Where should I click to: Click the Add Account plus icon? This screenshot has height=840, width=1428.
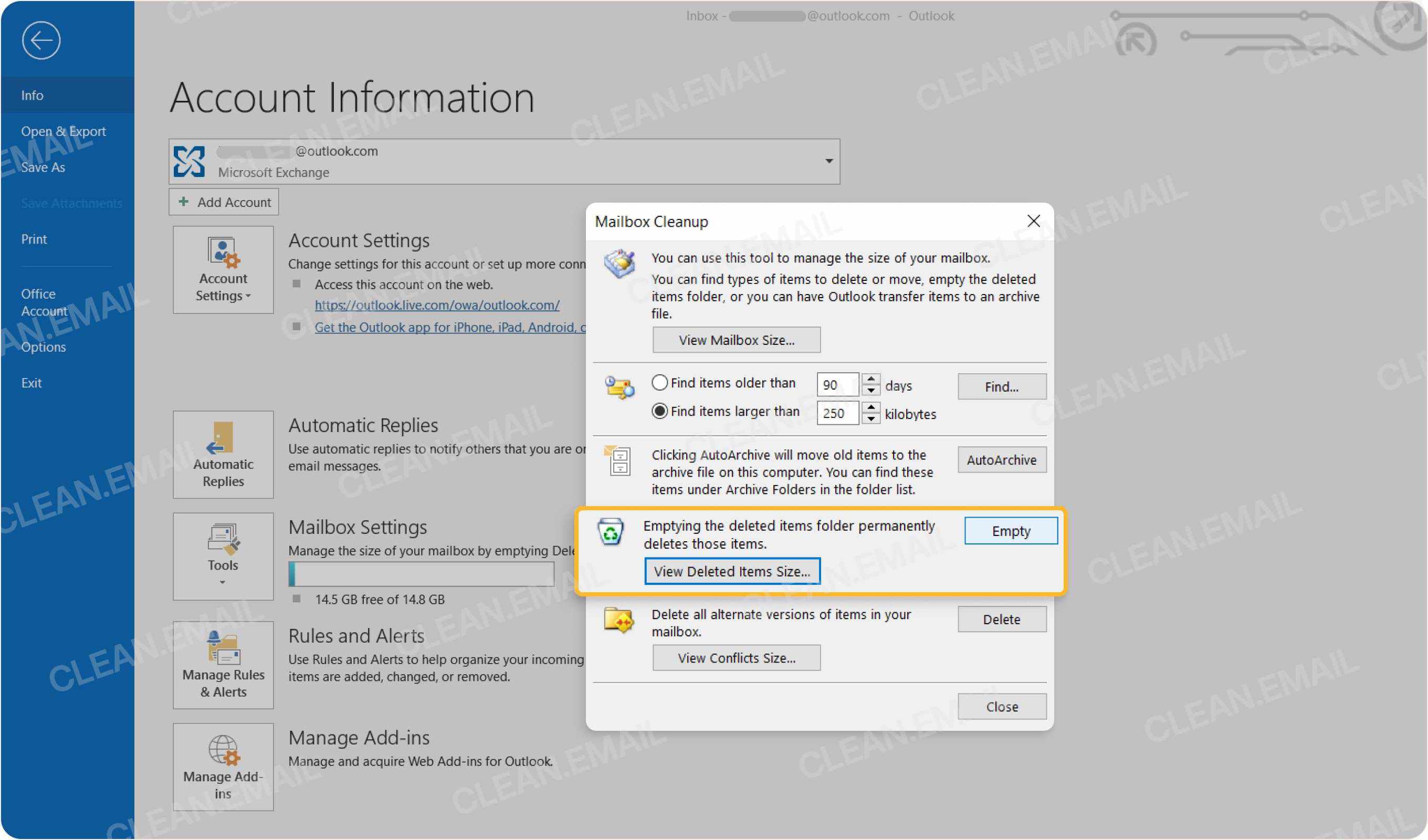[183, 201]
